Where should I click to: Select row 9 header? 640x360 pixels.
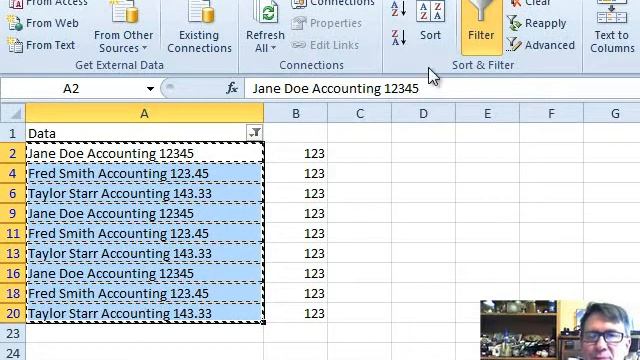(13, 213)
